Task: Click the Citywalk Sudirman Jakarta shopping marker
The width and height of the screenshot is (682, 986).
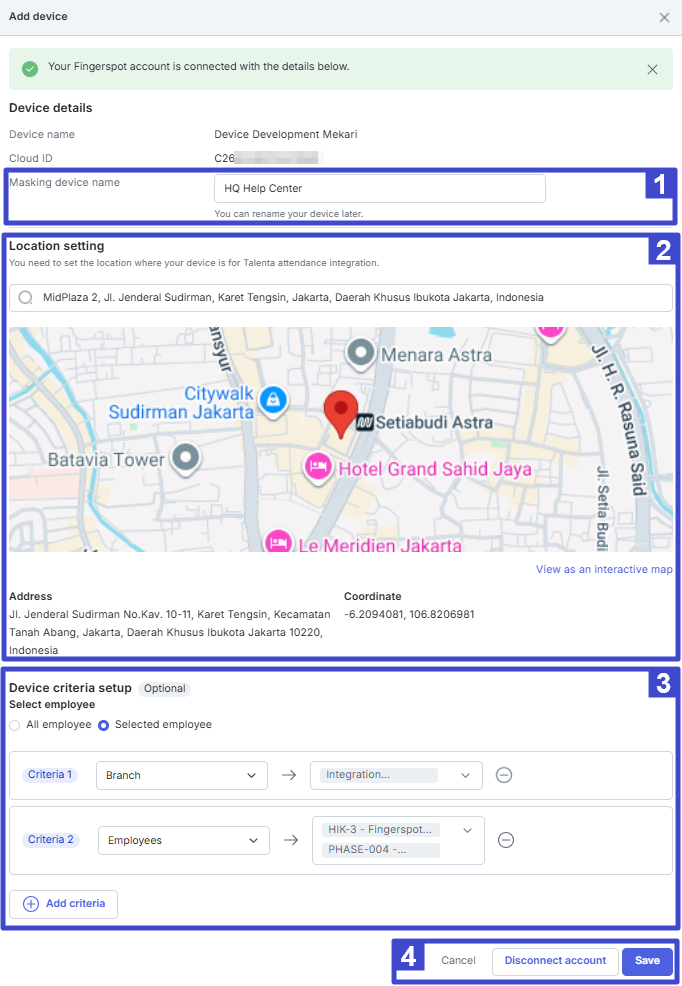Action: (x=271, y=401)
